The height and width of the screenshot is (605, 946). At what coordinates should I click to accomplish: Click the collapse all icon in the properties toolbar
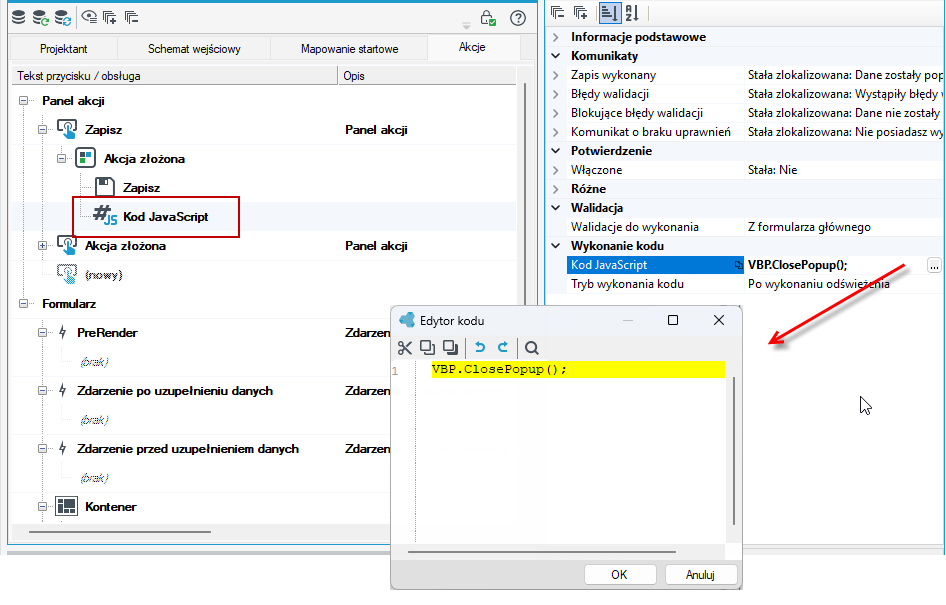coord(558,12)
